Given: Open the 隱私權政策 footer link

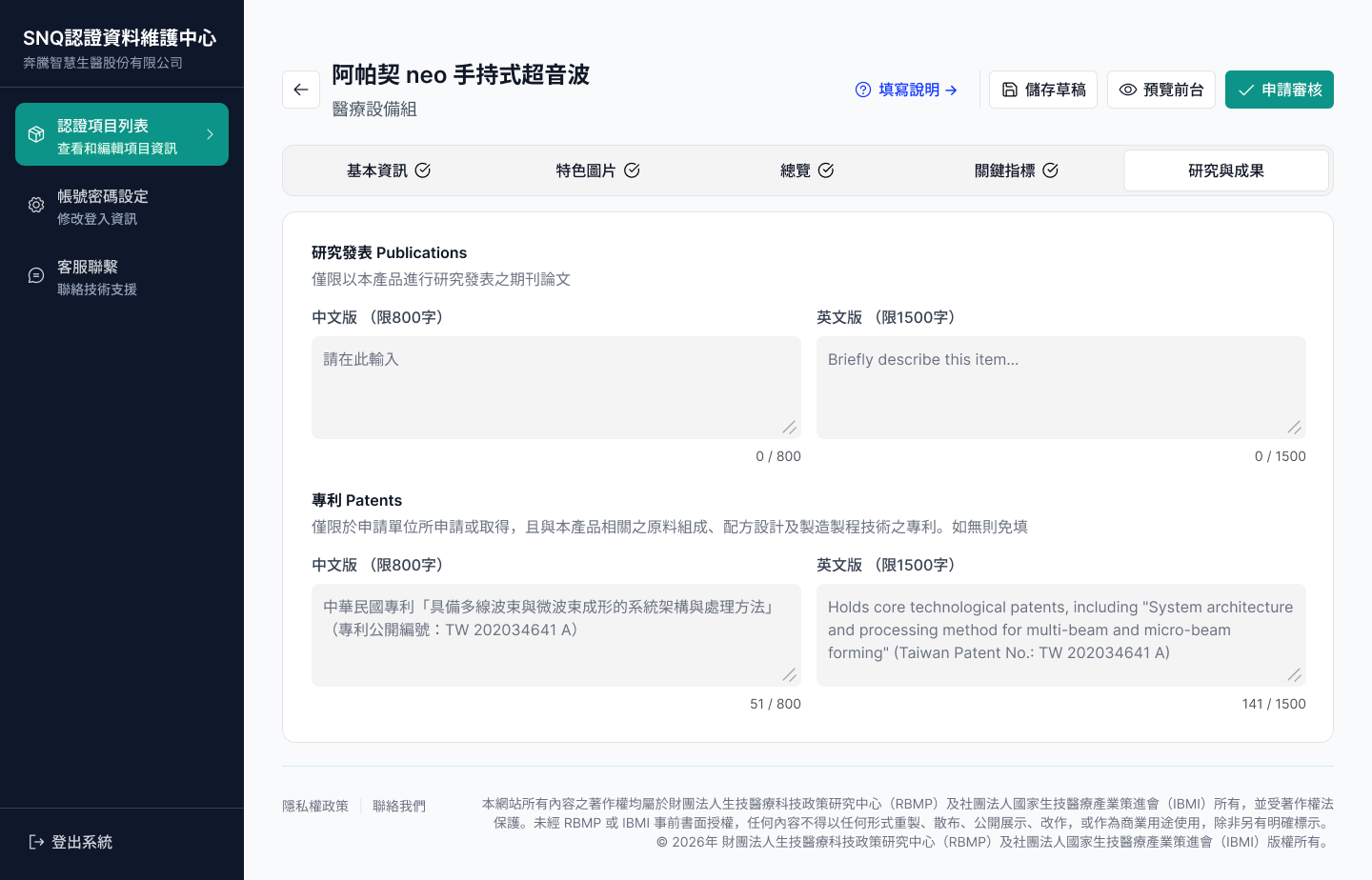Looking at the screenshot, I should [315, 805].
